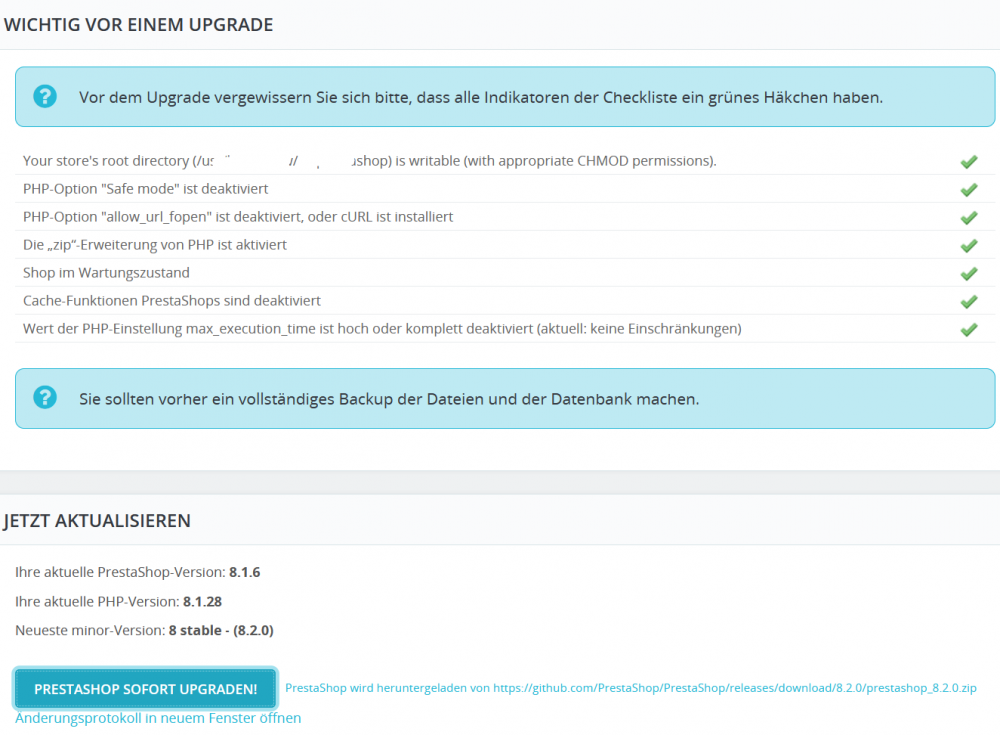Click the green checkmark for root directory writable
Screen dimensions: 1000x735
[969, 161]
